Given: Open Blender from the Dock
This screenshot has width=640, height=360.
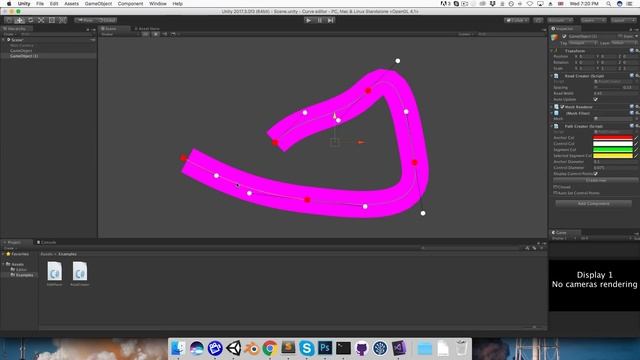Looking at the screenshot, I should [252, 348].
